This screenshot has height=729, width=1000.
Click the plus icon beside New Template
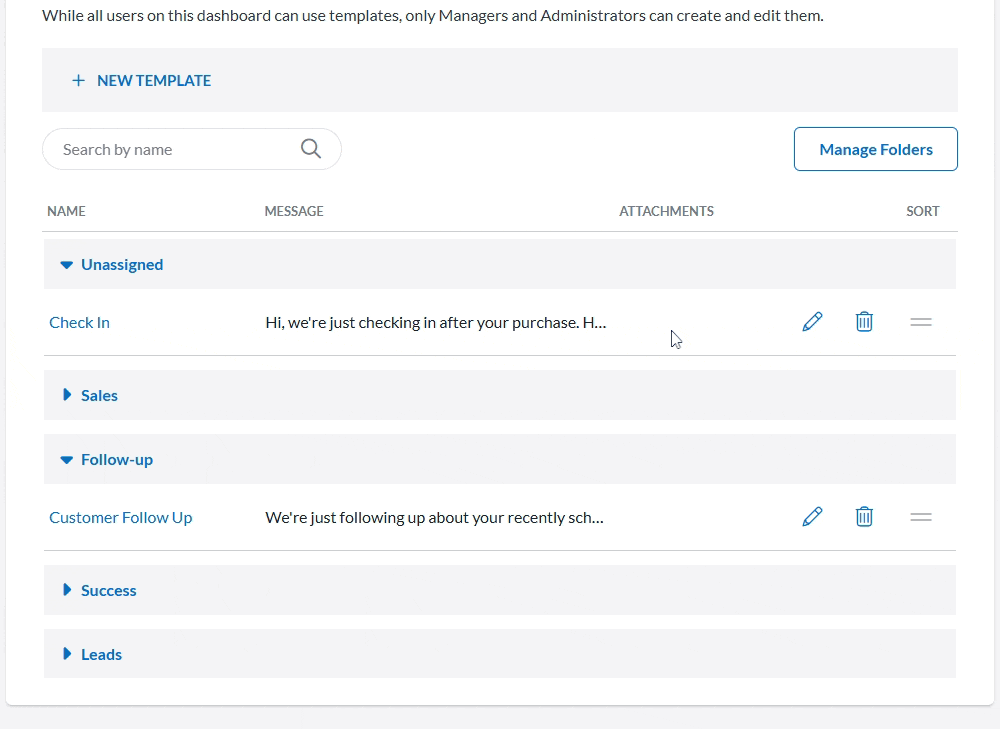pos(78,81)
